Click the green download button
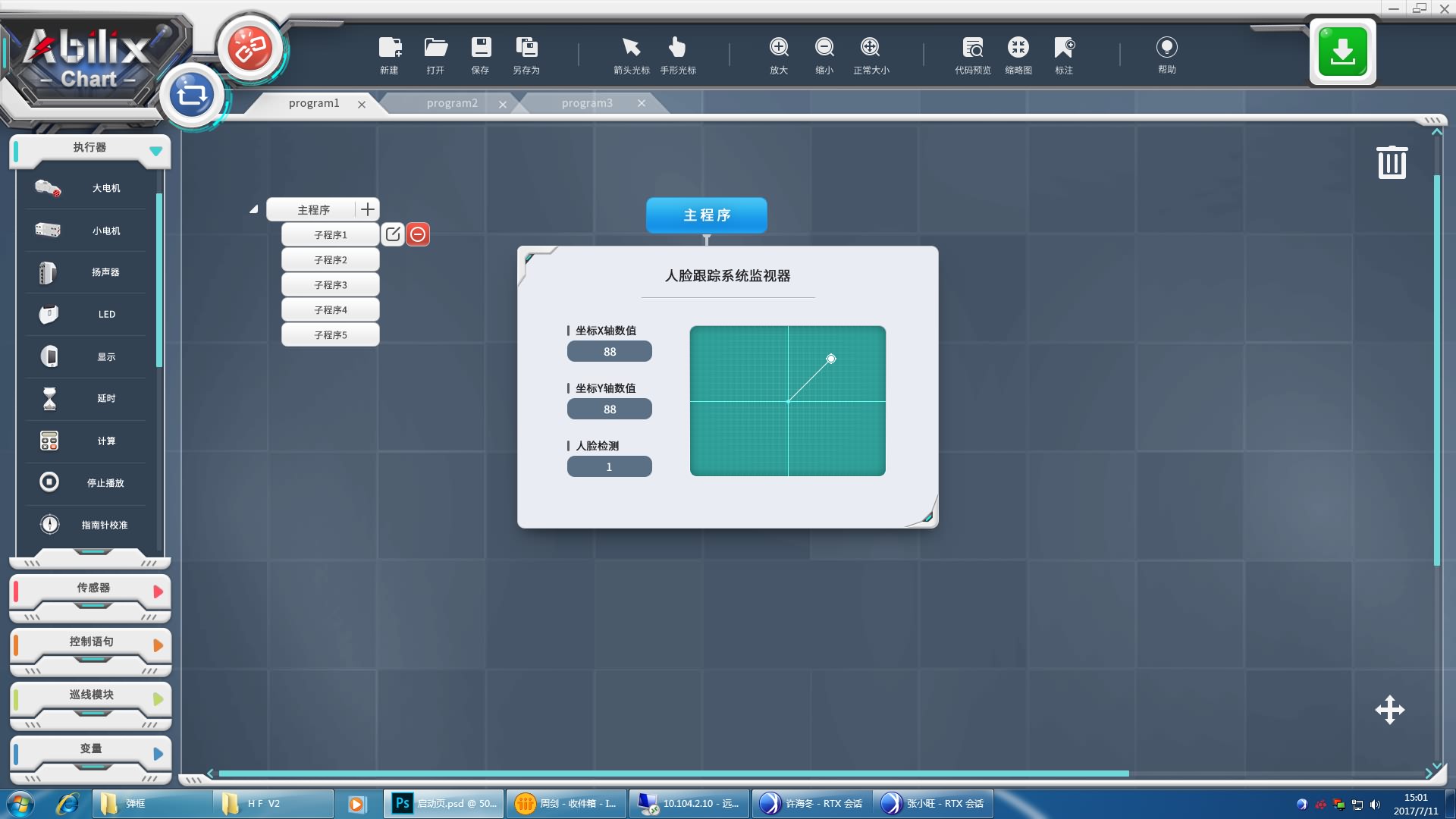1456x819 pixels. (1342, 52)
